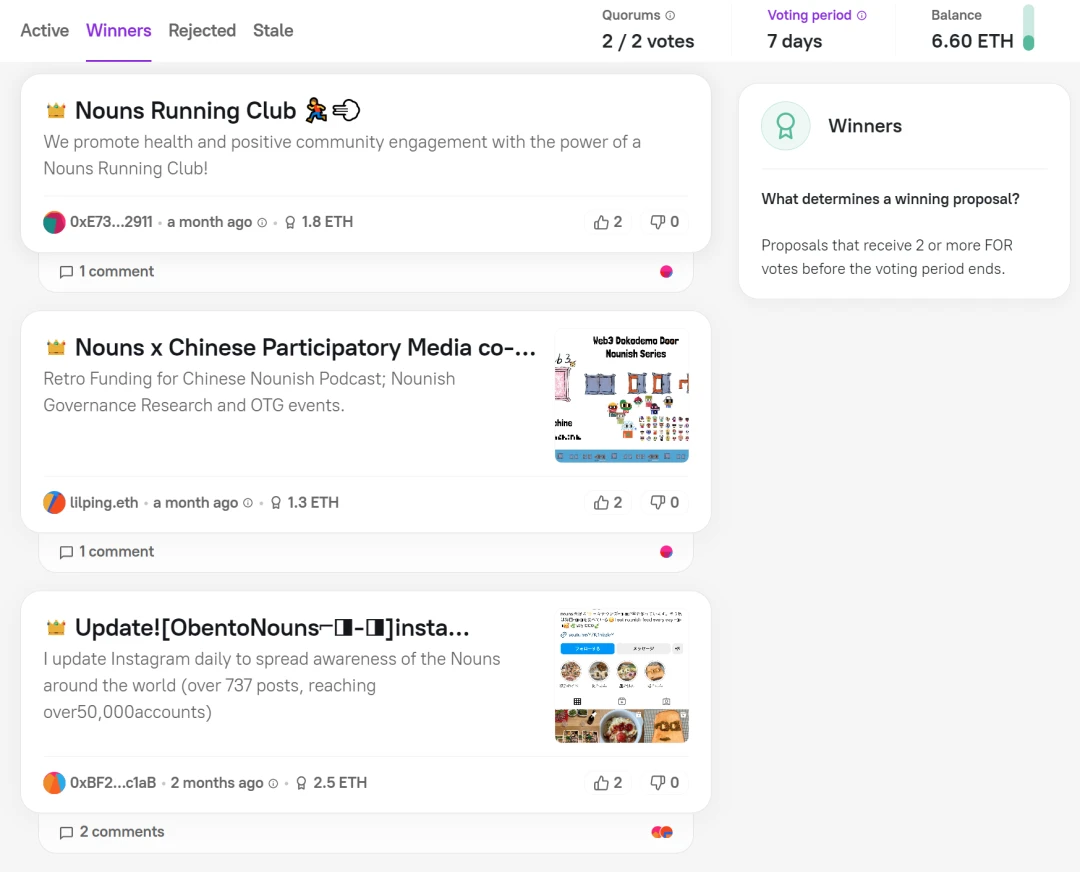This screenshot has width=1080, height=872.
Task: Upvote the ObentoNouns Instagram update proposal
Action: pyautogui.click(x=607, y=783)
